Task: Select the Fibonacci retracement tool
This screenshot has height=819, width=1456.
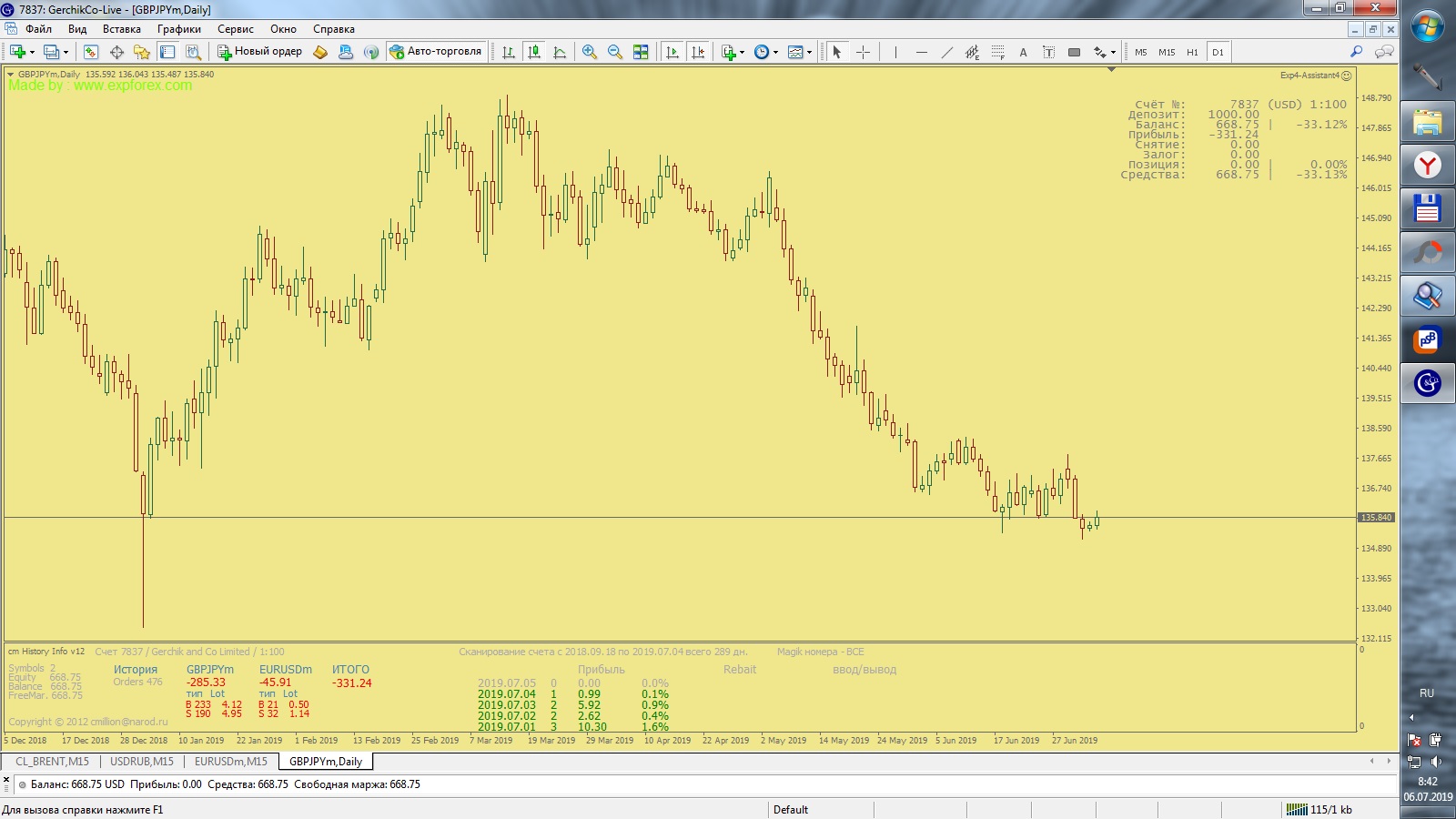Action: (x=997, y=52)
